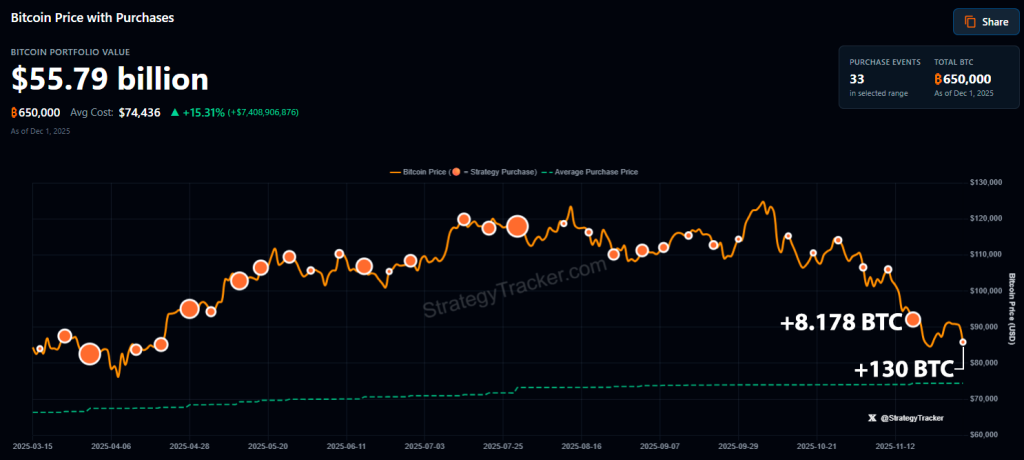Click the purchase marker beside +8.178 BTC
Screen dimensions: 1024x460
point(912,320)
